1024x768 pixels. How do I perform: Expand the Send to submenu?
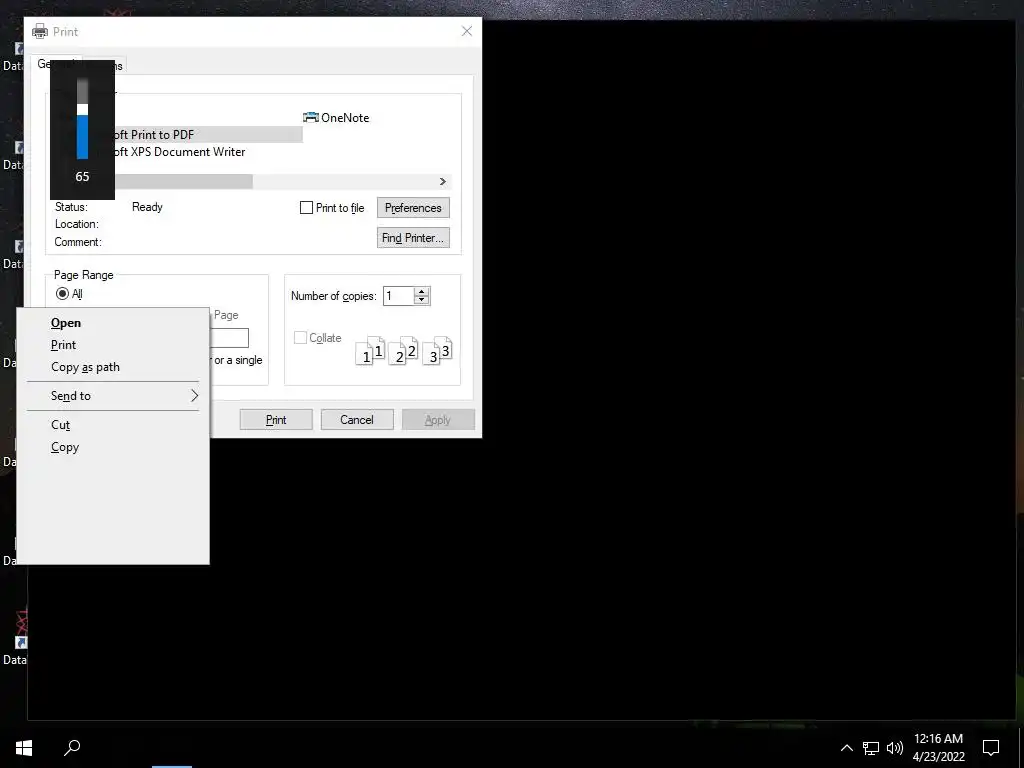(x=112, y=396)
